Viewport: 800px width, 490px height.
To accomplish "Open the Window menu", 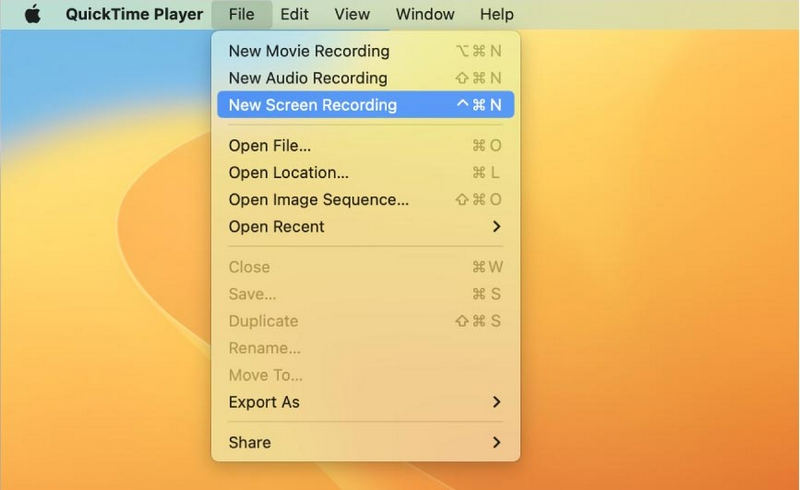I will click(425, 14).
